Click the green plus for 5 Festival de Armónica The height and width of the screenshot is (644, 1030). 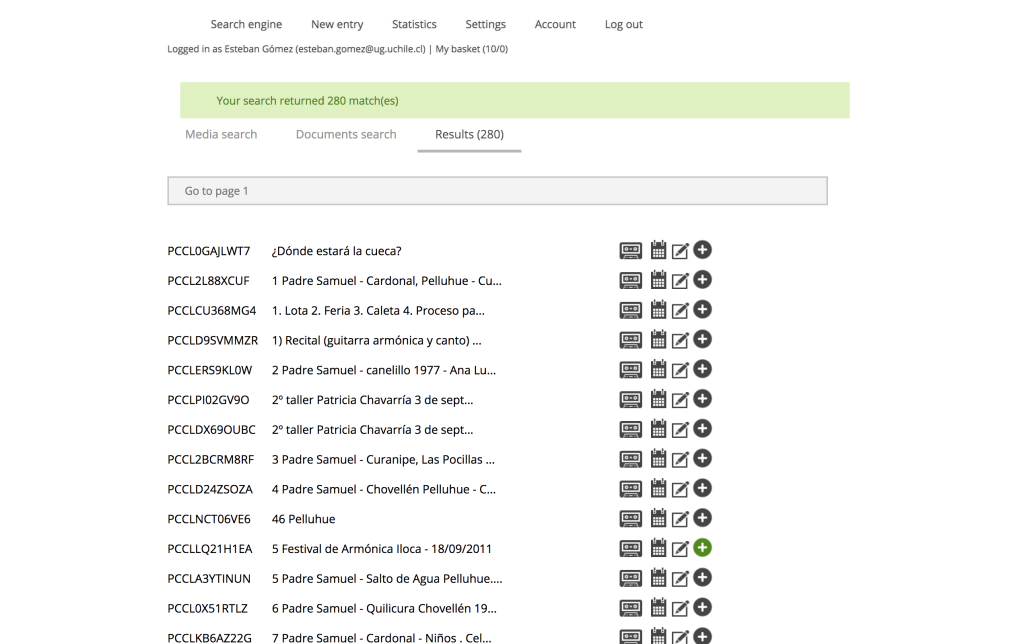tap(703, 548)
